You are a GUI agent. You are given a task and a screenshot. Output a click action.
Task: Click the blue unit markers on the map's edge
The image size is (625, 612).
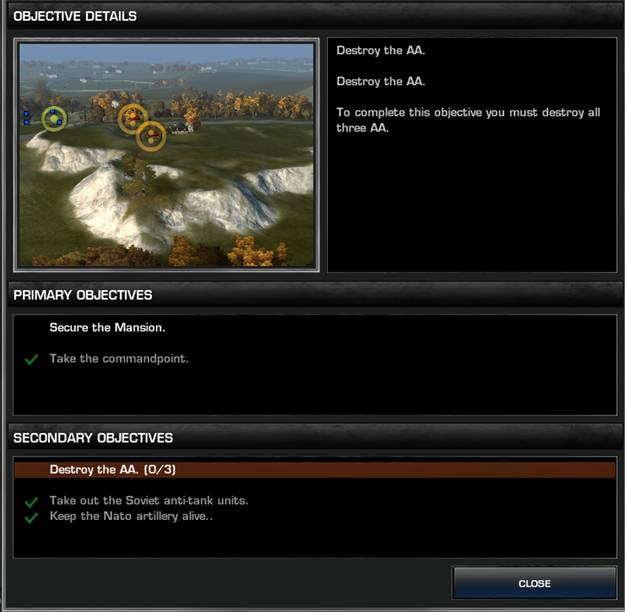point(26,118)
